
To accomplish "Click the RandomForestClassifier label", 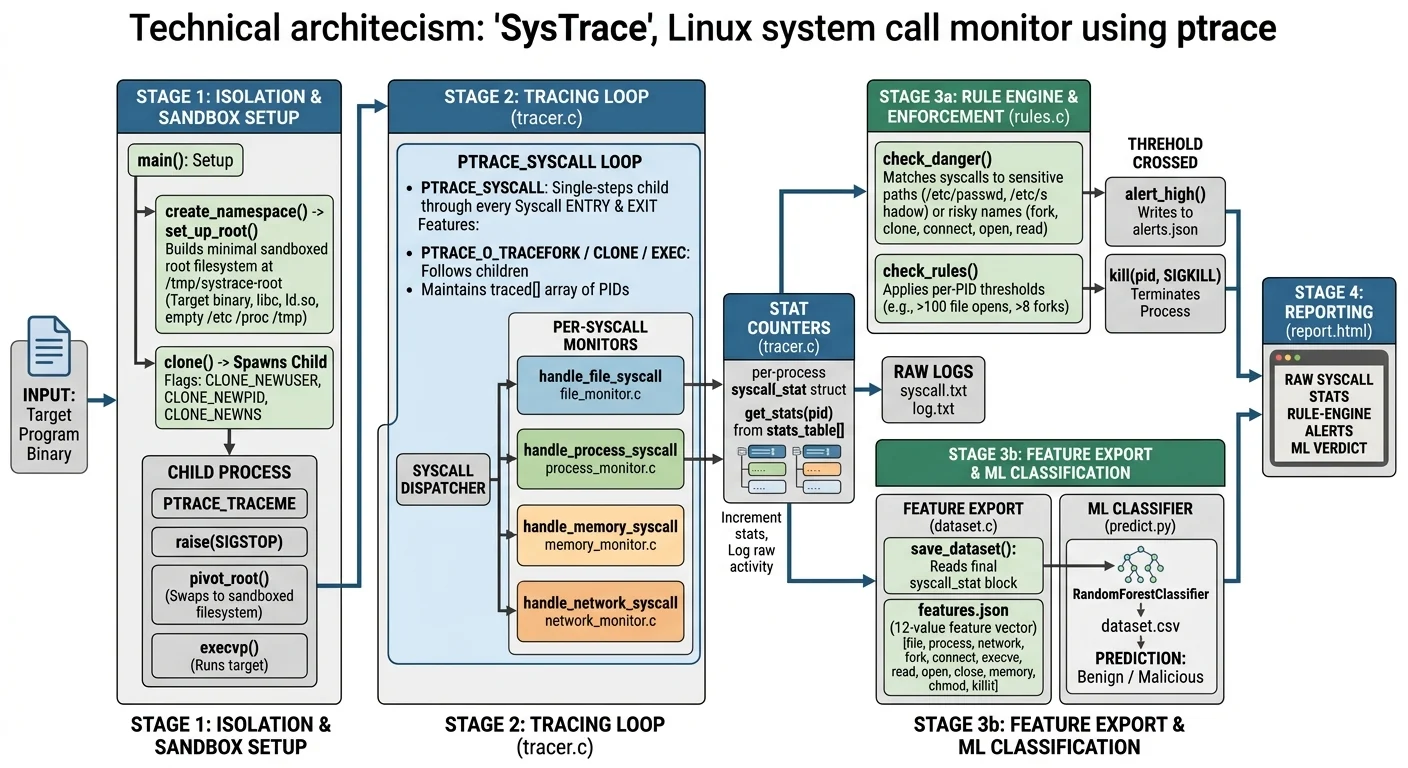I will [x=1140, y=594].
